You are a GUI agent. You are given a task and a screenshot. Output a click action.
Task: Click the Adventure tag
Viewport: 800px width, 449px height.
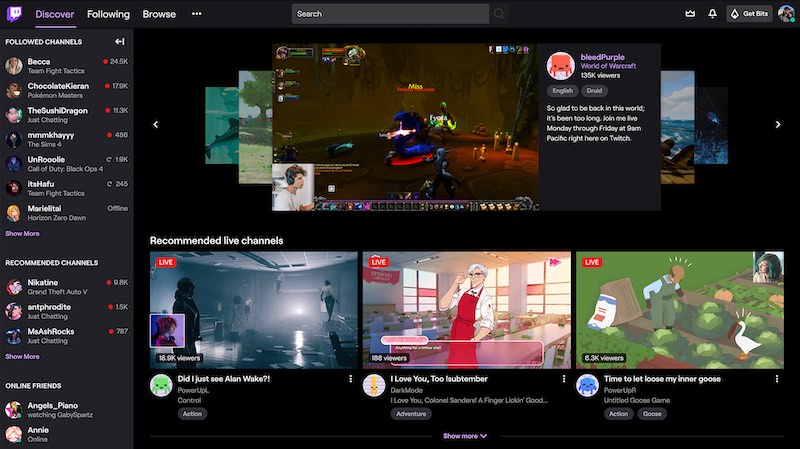[x=411, y=414]
